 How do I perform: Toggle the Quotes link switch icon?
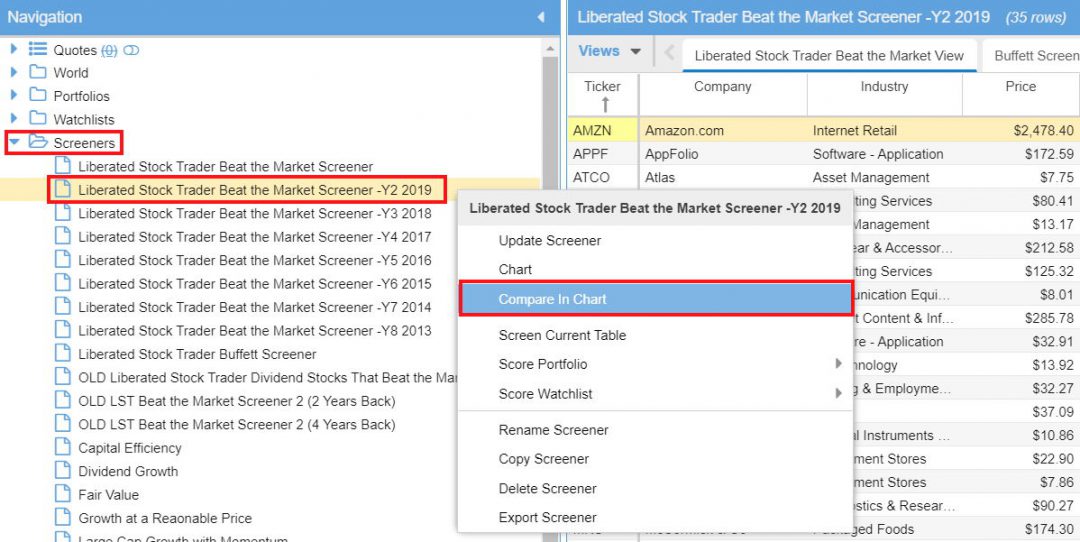pos(131,50)
